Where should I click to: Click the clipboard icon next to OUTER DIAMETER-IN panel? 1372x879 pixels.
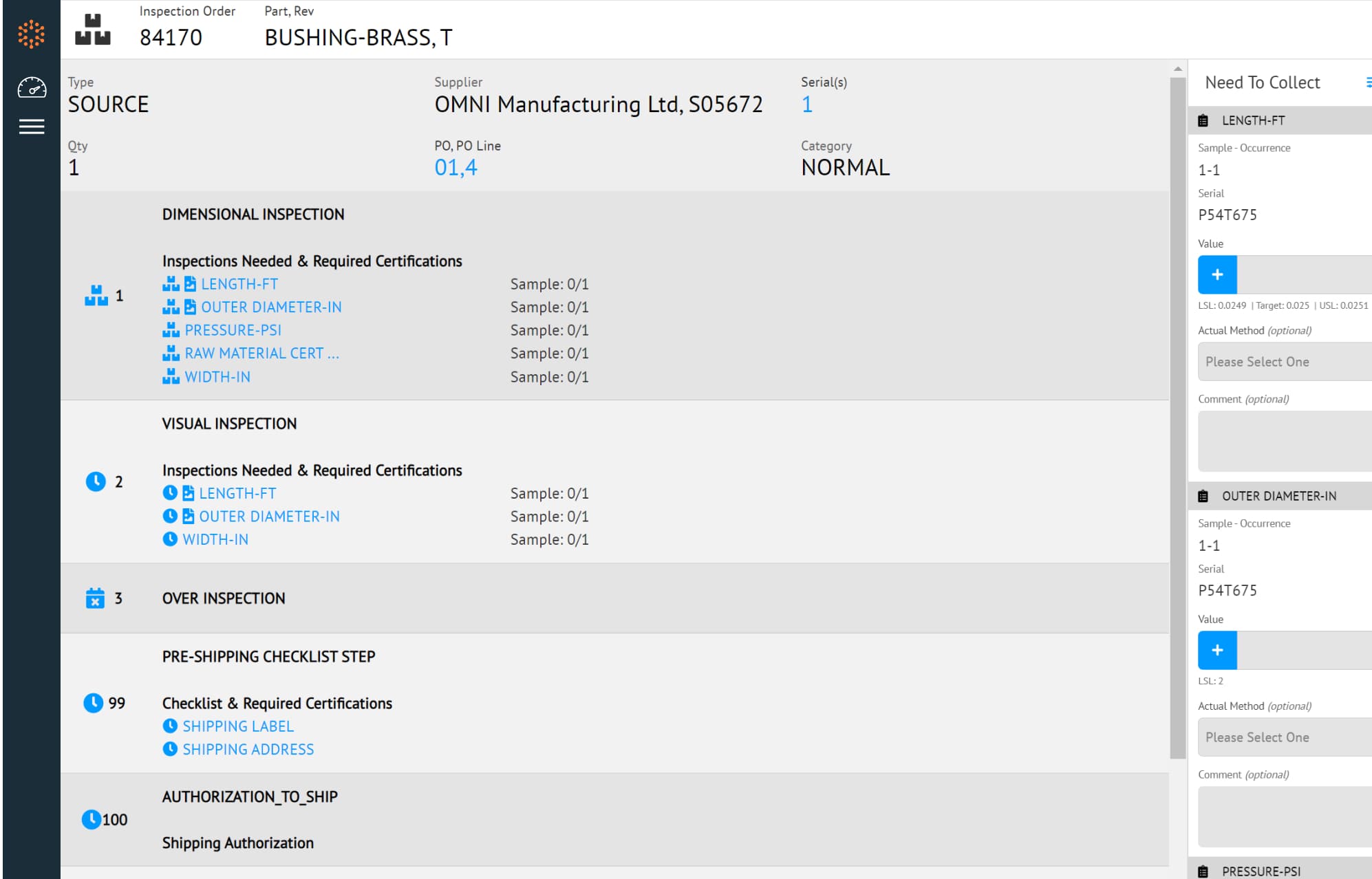tap(1203, 496)
